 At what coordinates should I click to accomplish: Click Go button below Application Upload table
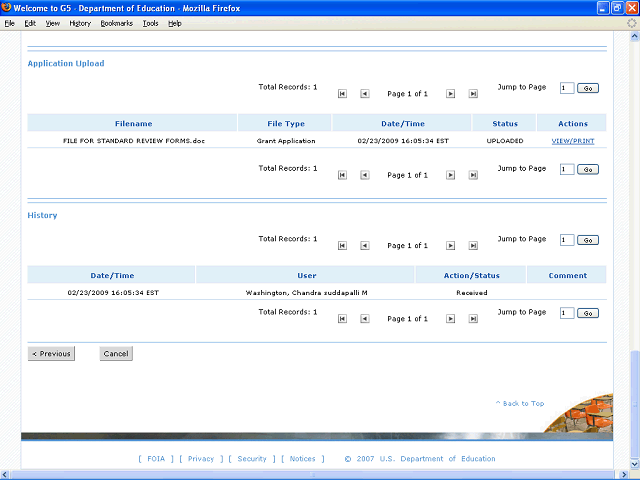[588, 169]
